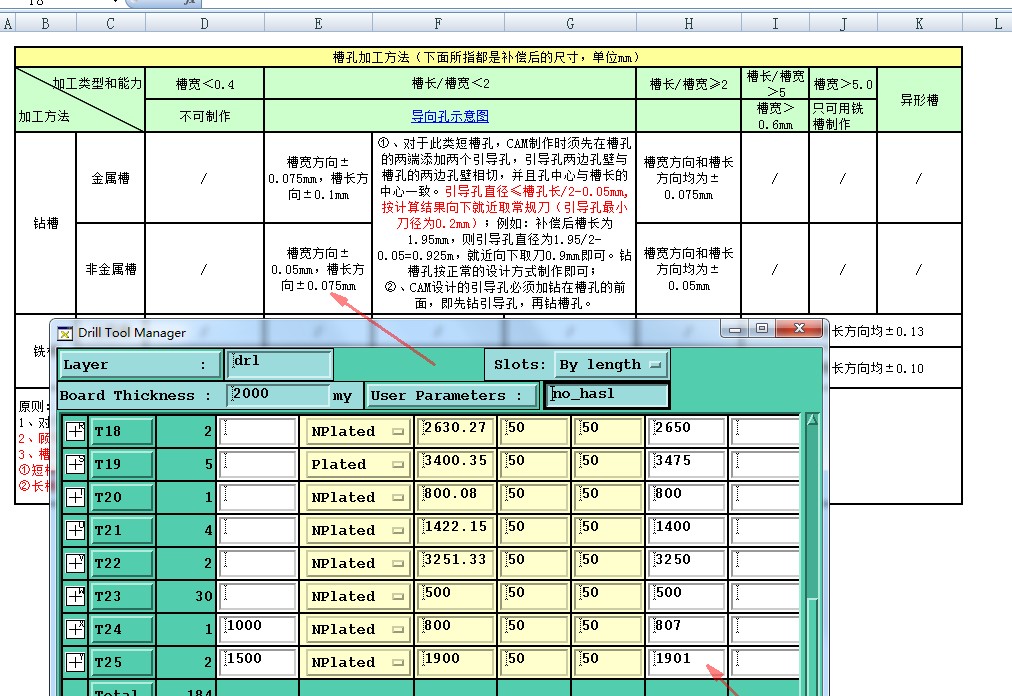Click the plus icon for tool T18
This screenshot has height=696, width=1012.
(76, 431)
